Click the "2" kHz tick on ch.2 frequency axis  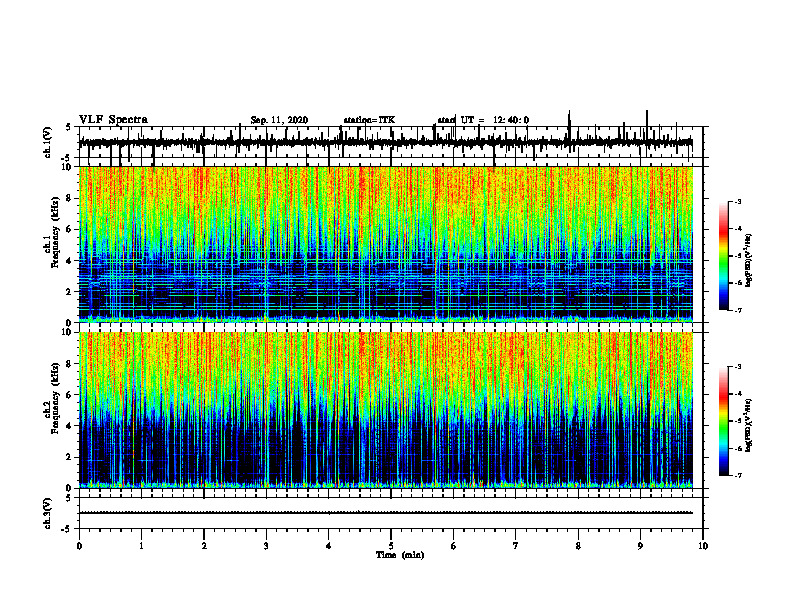pos(69,457)
